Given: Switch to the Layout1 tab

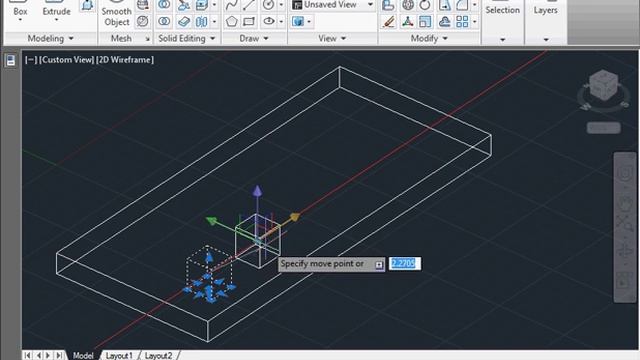Looking at the screenshot, I should point(119,356).
